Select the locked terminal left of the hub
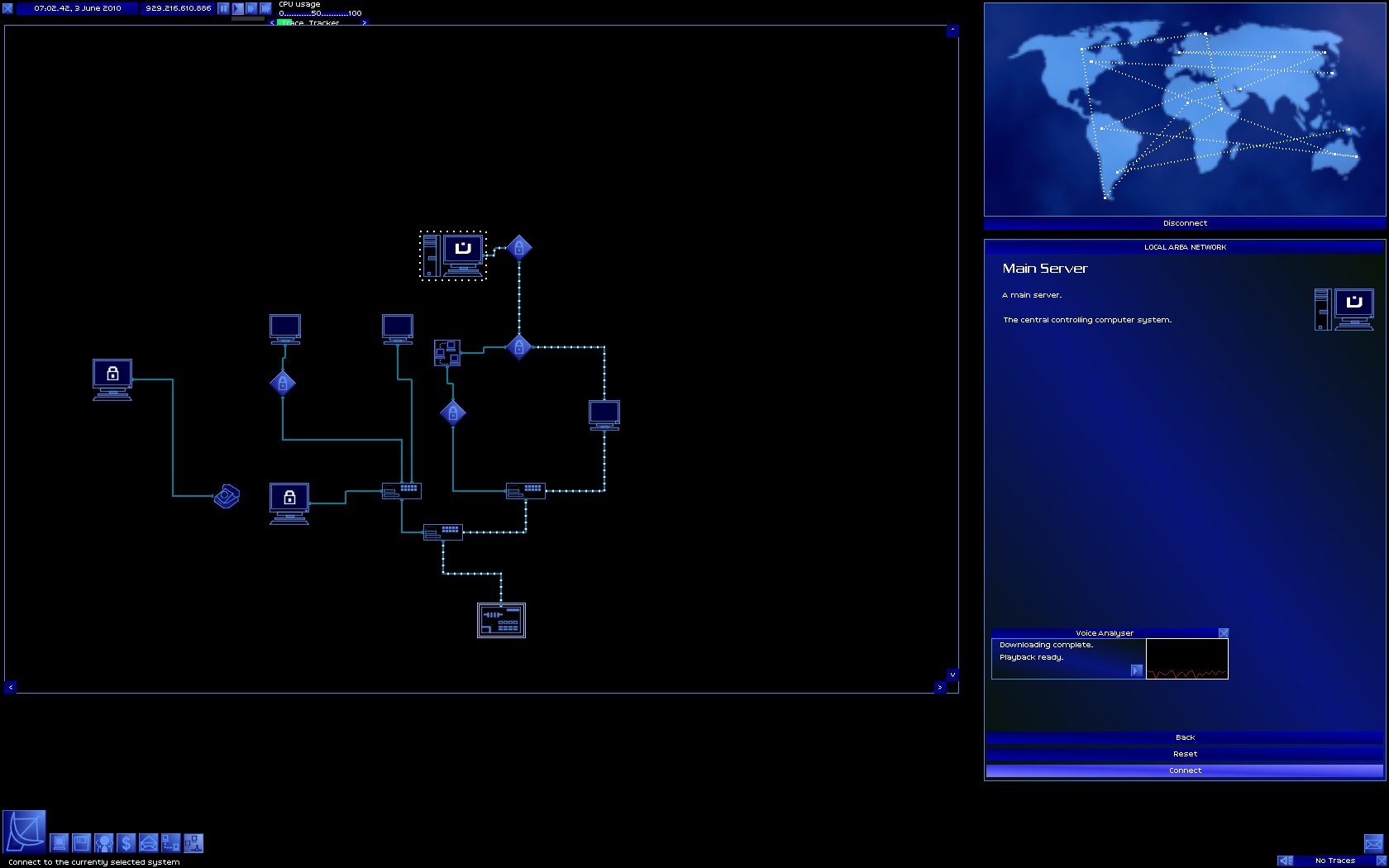Screen dimensions: 1389x868 point(289,504)
